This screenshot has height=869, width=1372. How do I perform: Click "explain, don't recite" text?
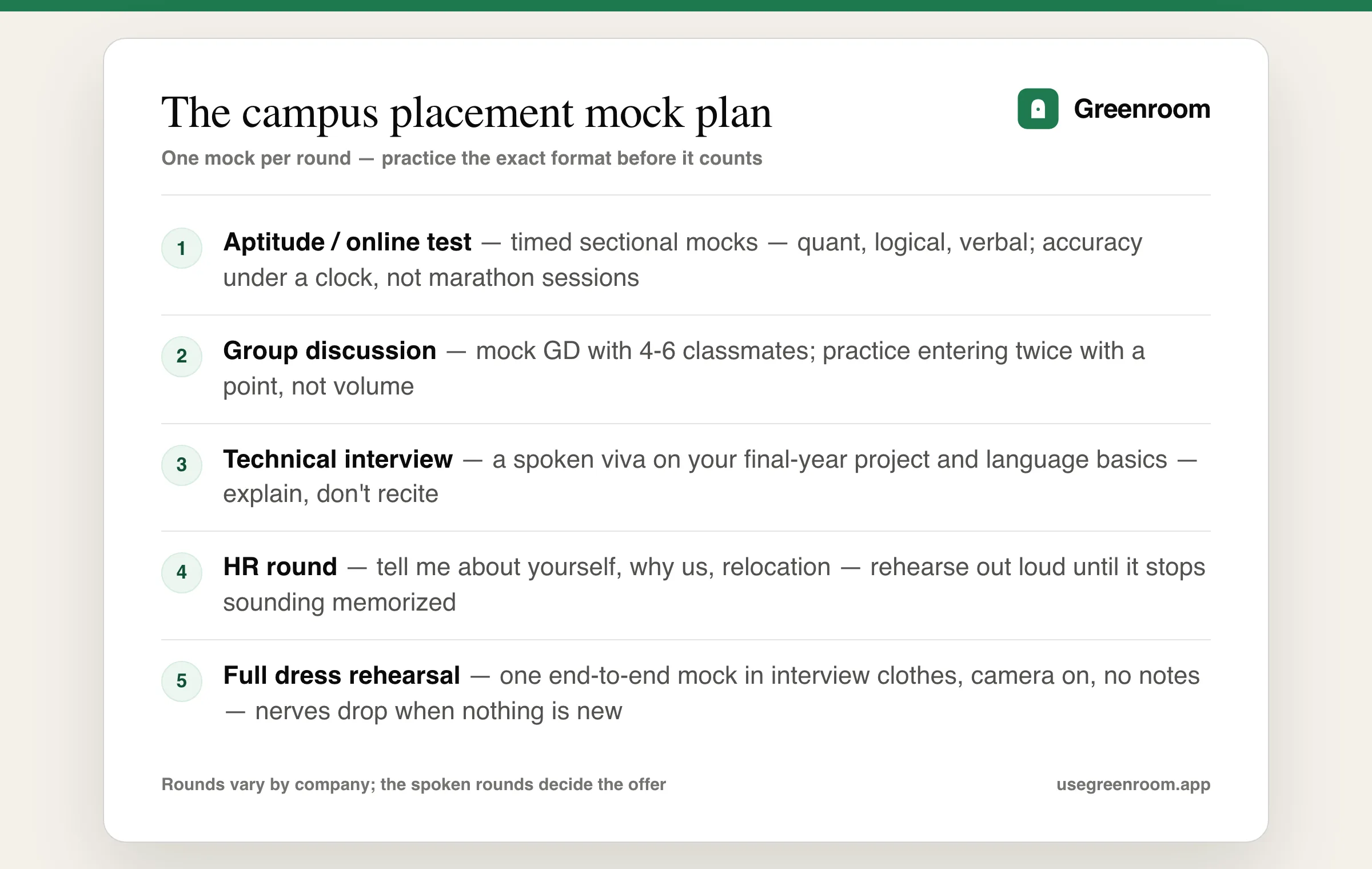coord(330,494)
